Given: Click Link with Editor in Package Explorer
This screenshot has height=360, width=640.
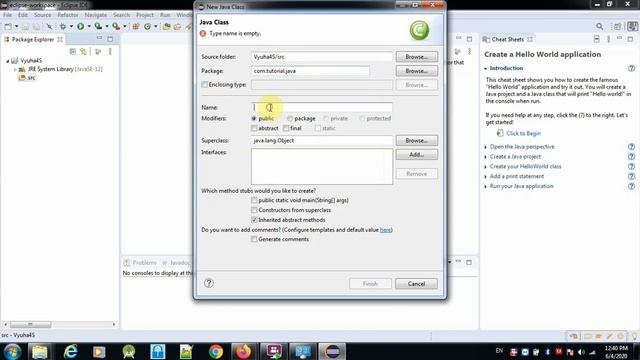Looking at the screenshot, I should click(84, 51).
